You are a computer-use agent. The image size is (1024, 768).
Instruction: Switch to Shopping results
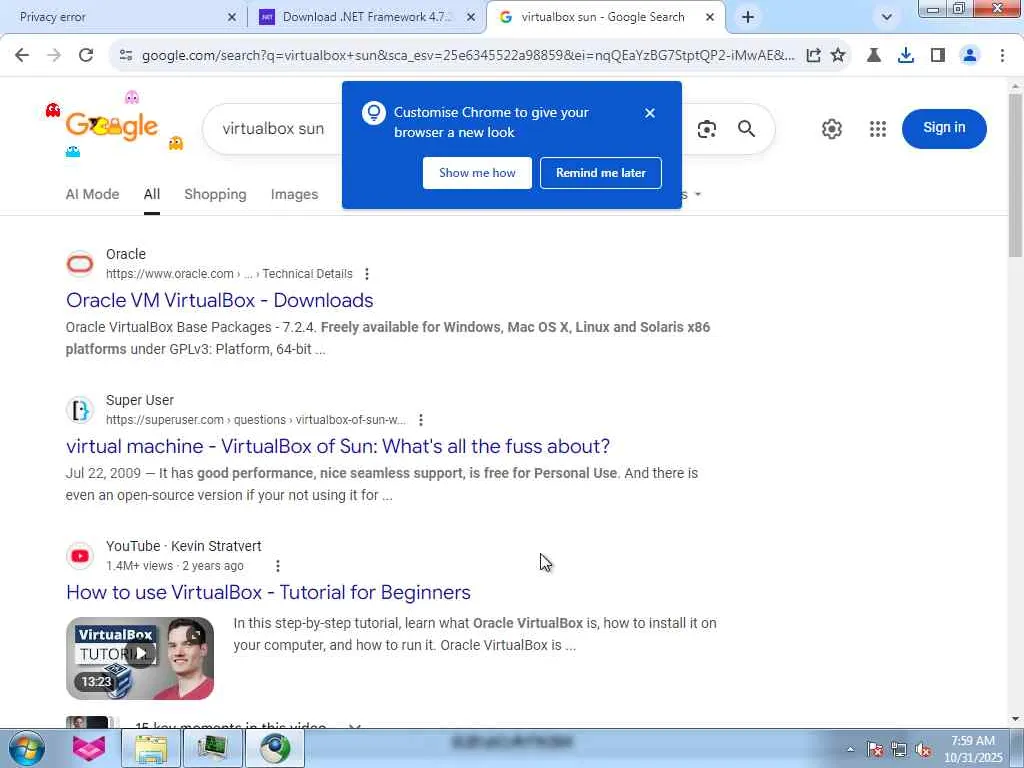[215, 194]
